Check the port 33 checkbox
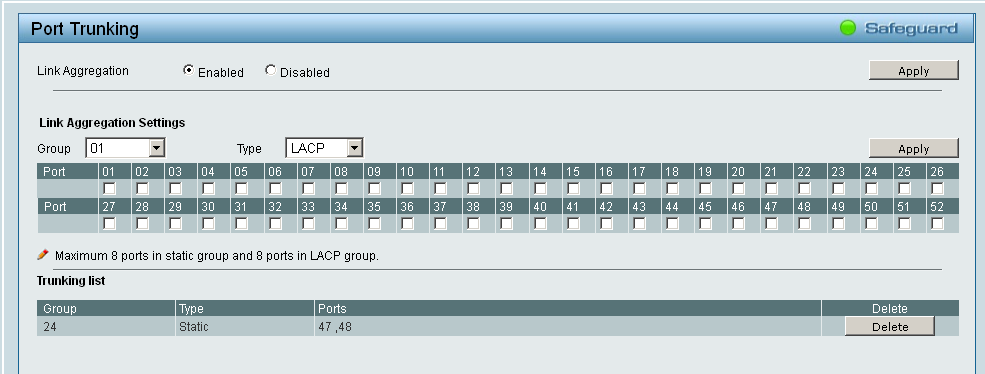The image size is (985, 374). pyautogui.click(x=308, y=223)
